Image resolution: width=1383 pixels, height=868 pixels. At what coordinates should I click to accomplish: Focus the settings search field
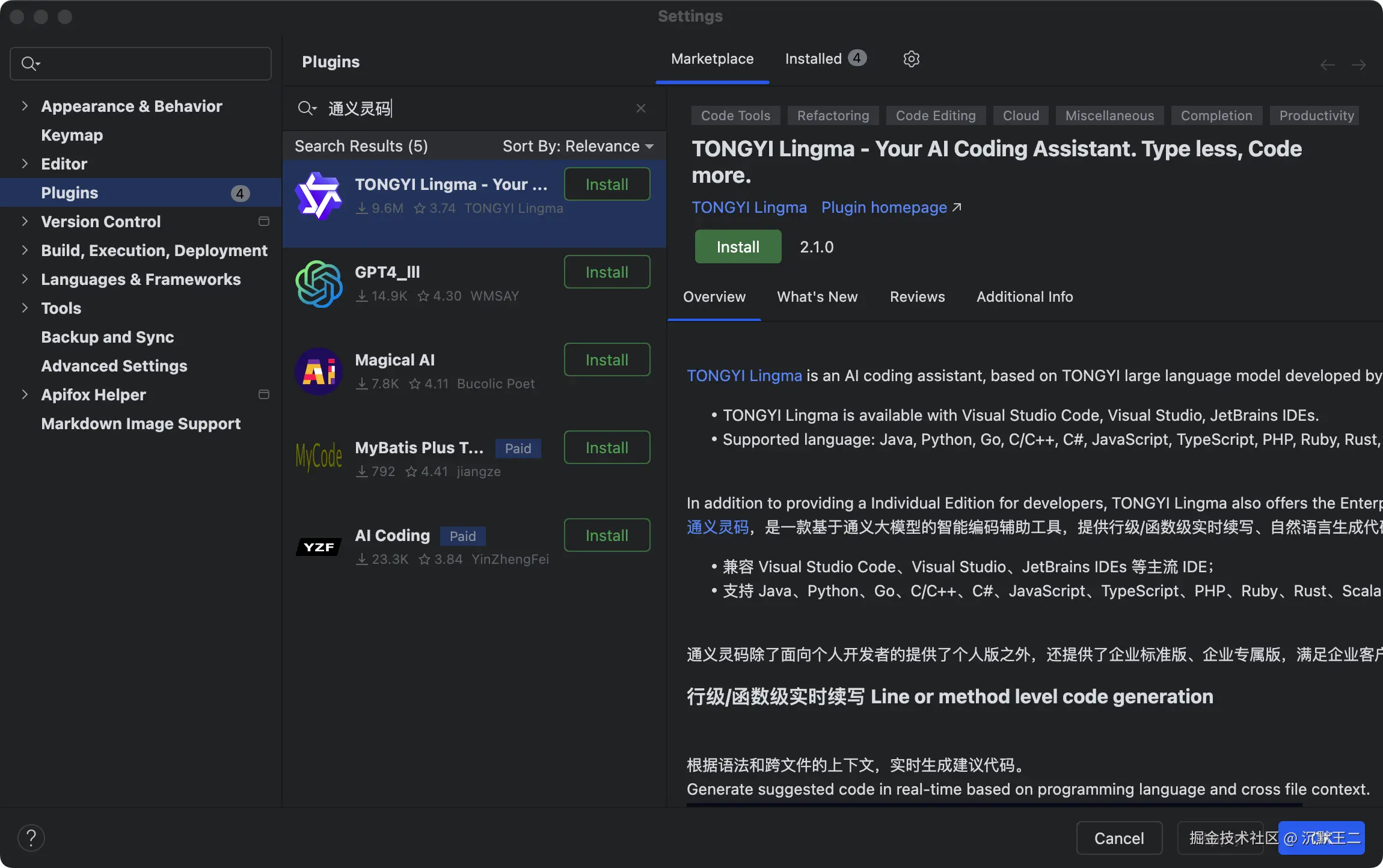tap(150, 64)
